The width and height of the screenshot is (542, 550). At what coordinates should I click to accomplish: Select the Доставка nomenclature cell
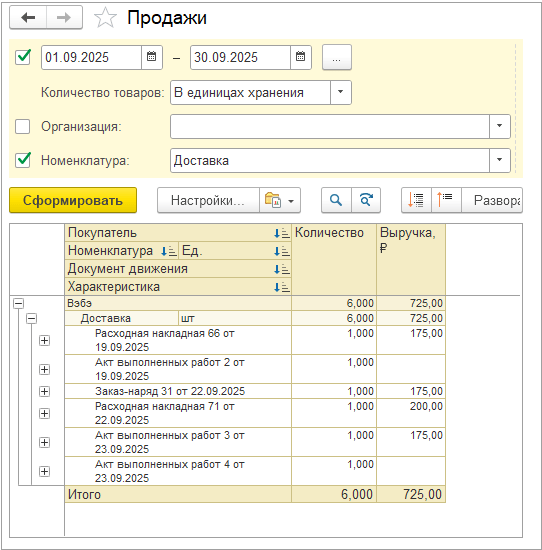coord(122,318)
